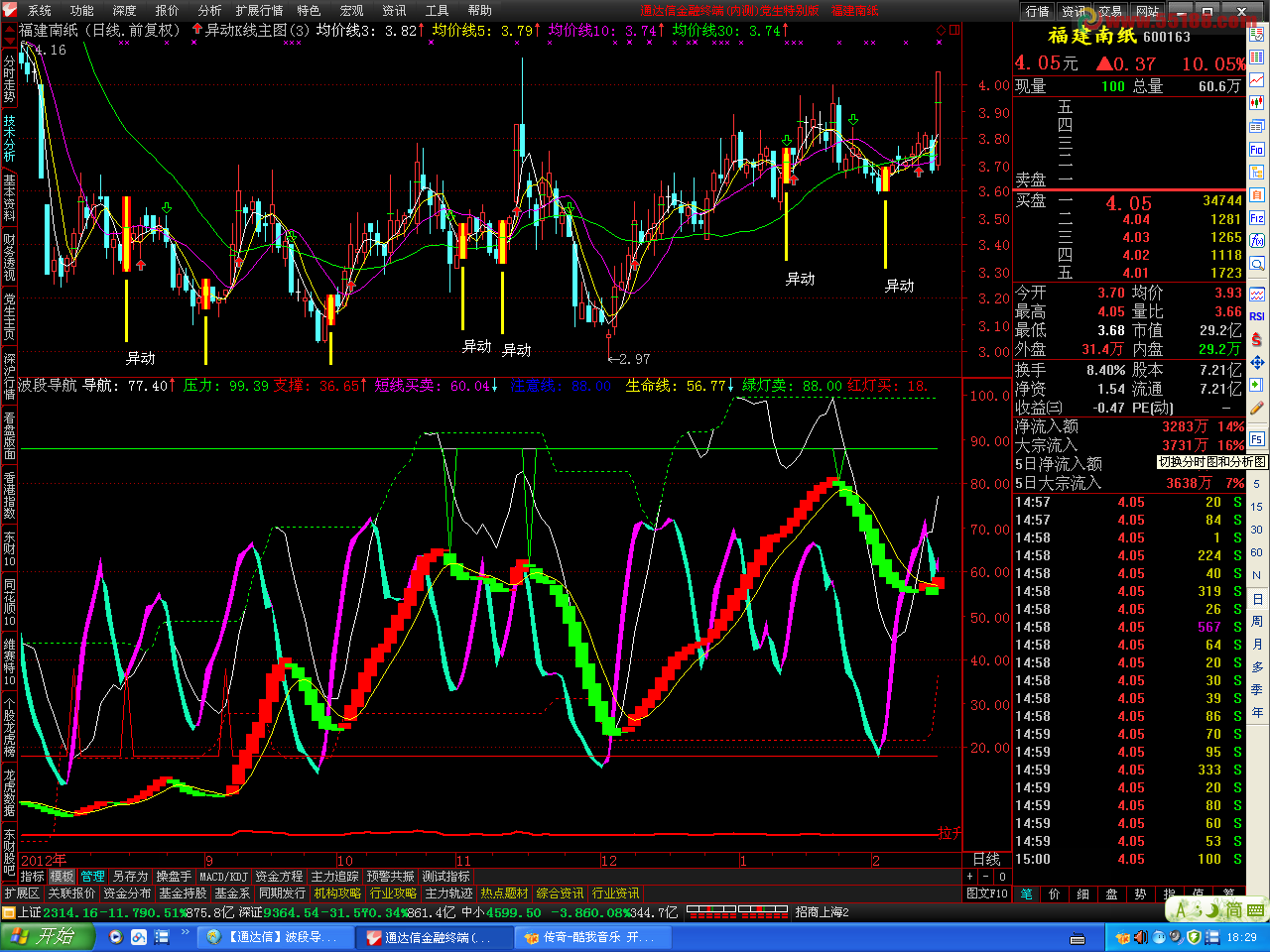This screenshot has height=952, width=1270.
Task: Open the orange 自 self-selected stocks icon
Action: coord(1256,195)
